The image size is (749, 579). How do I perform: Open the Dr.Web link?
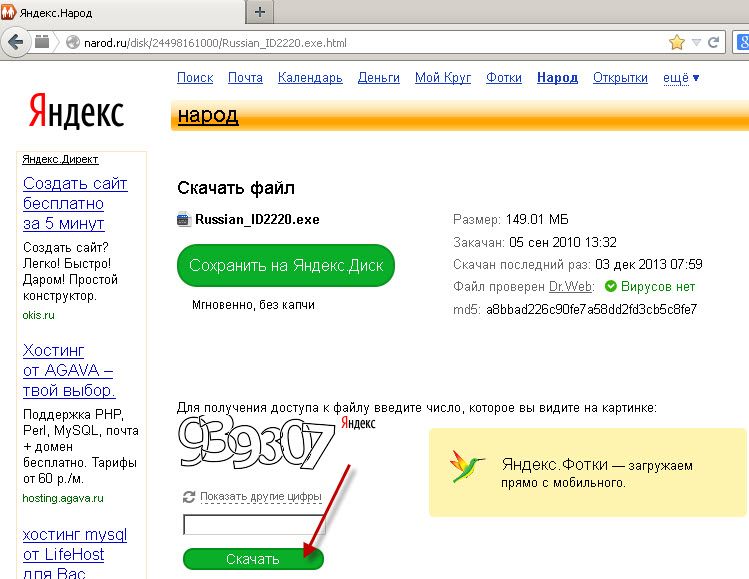(x=570, y=287)
